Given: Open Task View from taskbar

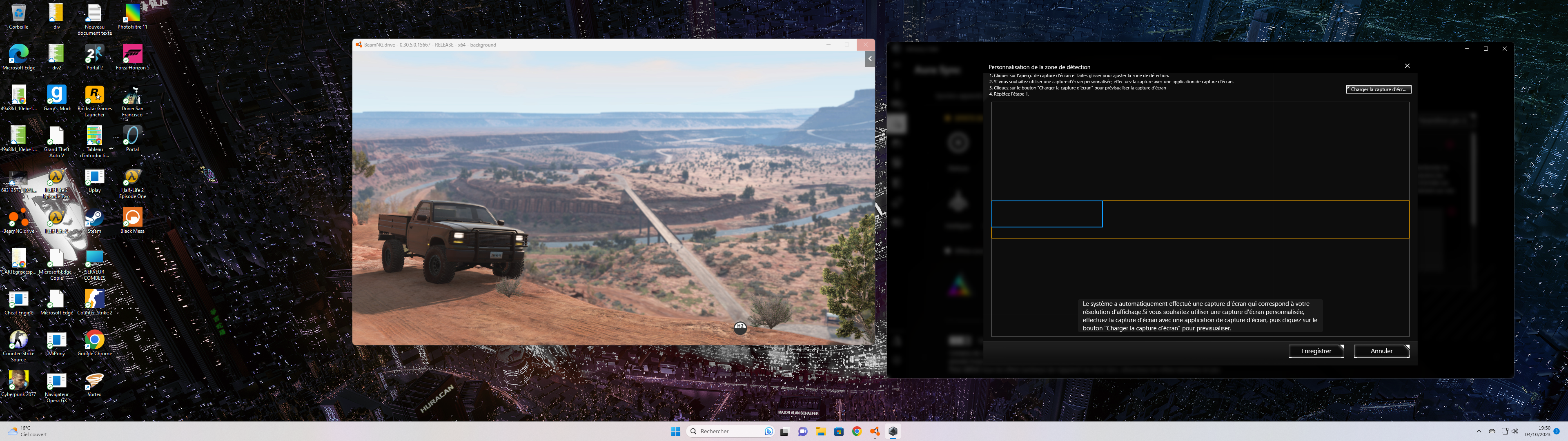Looking at the screenshot, I should [x=784, y=431].
